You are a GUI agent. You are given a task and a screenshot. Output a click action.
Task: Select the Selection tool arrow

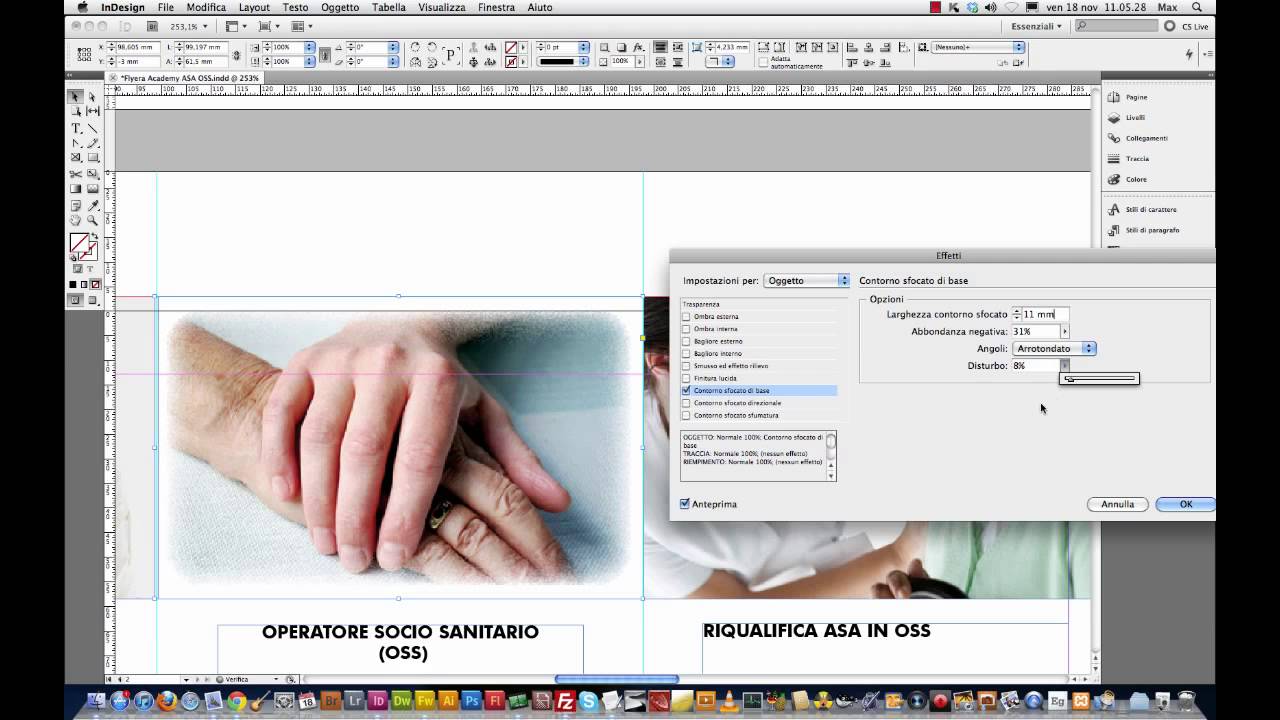[76, 97]
